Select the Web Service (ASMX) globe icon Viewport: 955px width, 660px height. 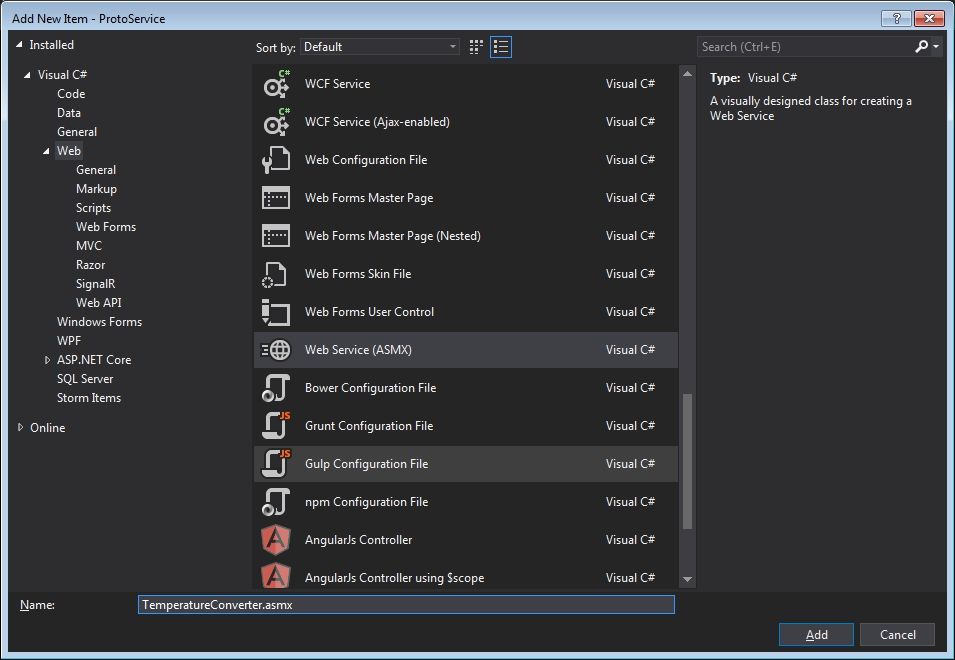click(x=276, y=350)
